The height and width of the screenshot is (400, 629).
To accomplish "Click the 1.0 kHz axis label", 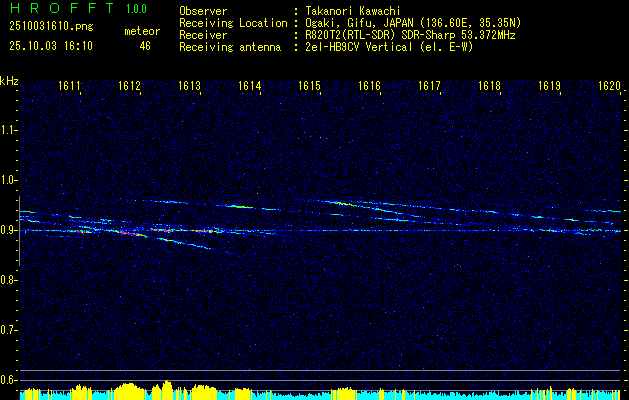I will 8,180.
